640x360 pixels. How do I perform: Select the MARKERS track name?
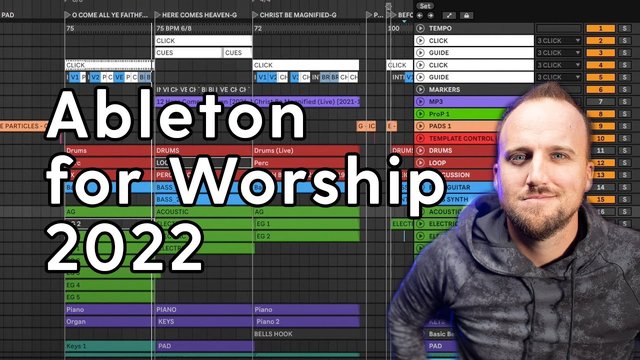[444, 89]
